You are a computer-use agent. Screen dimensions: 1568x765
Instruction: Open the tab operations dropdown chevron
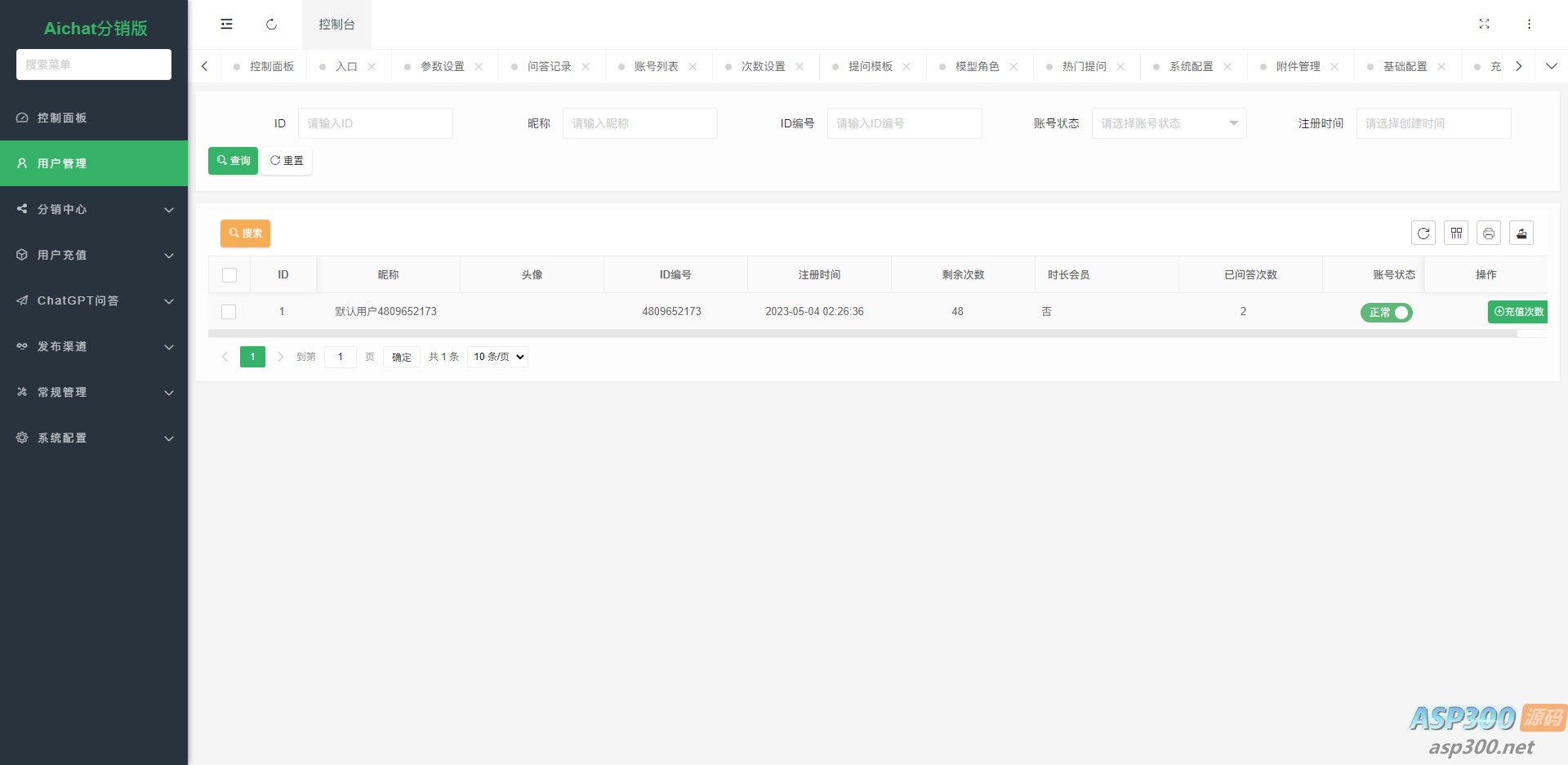pyautogui.click(x=1552, y=66)
